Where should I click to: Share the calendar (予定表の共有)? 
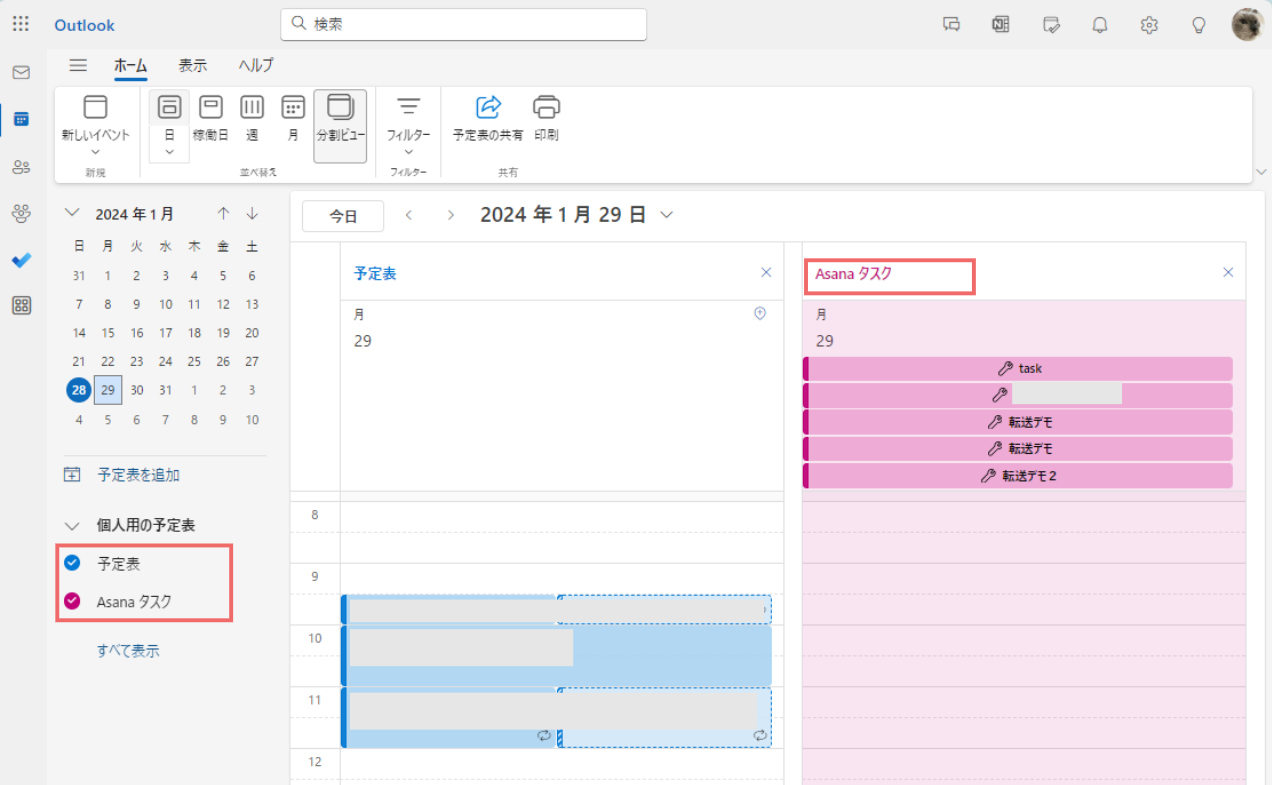[488, 118]
